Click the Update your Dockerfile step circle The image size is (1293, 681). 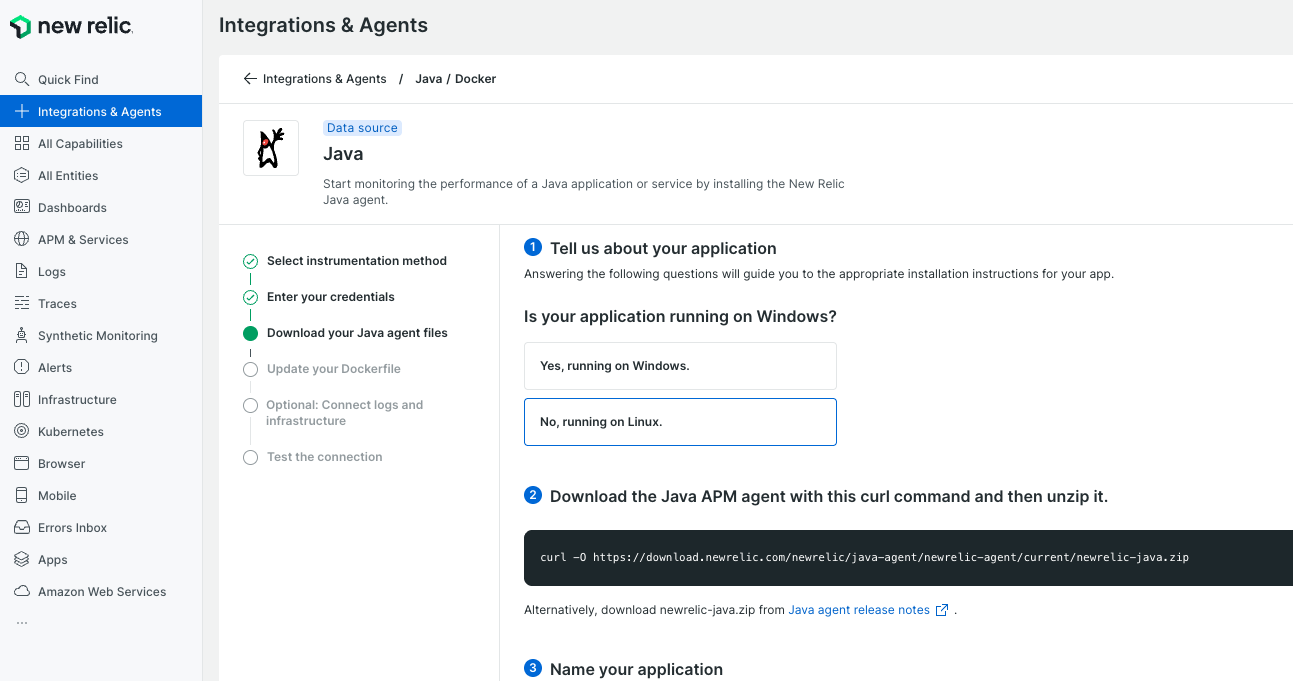point(250,369)
